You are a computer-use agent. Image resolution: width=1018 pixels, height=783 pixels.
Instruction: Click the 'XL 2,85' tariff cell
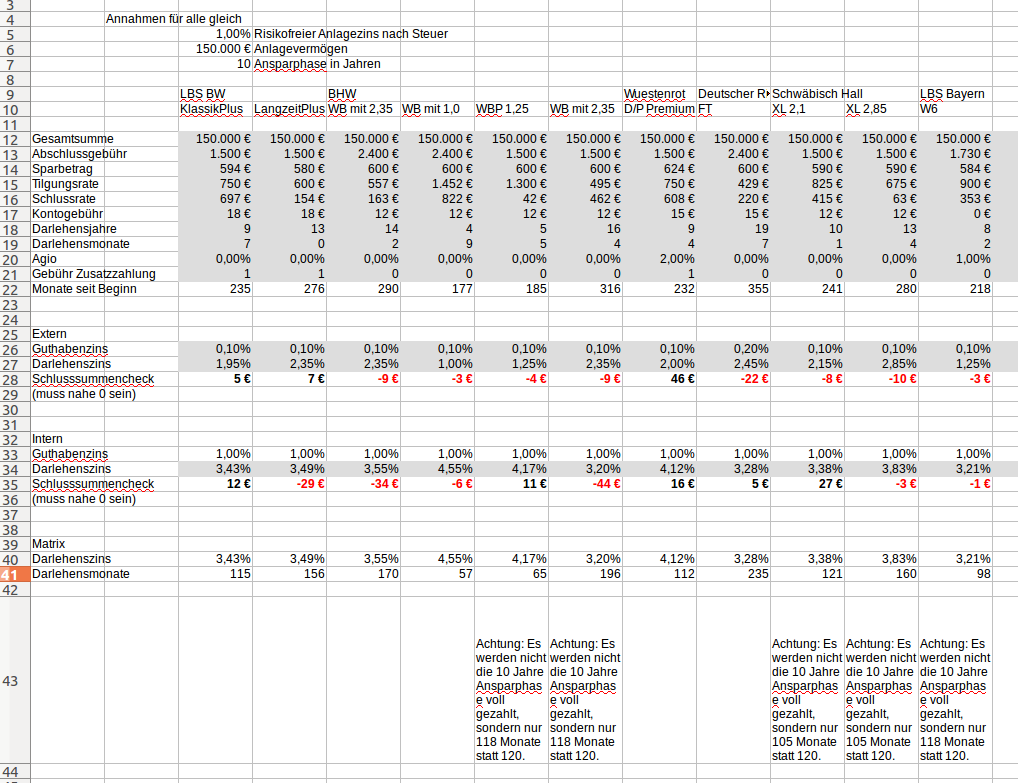pyautogui.click(x=882, y=108)
